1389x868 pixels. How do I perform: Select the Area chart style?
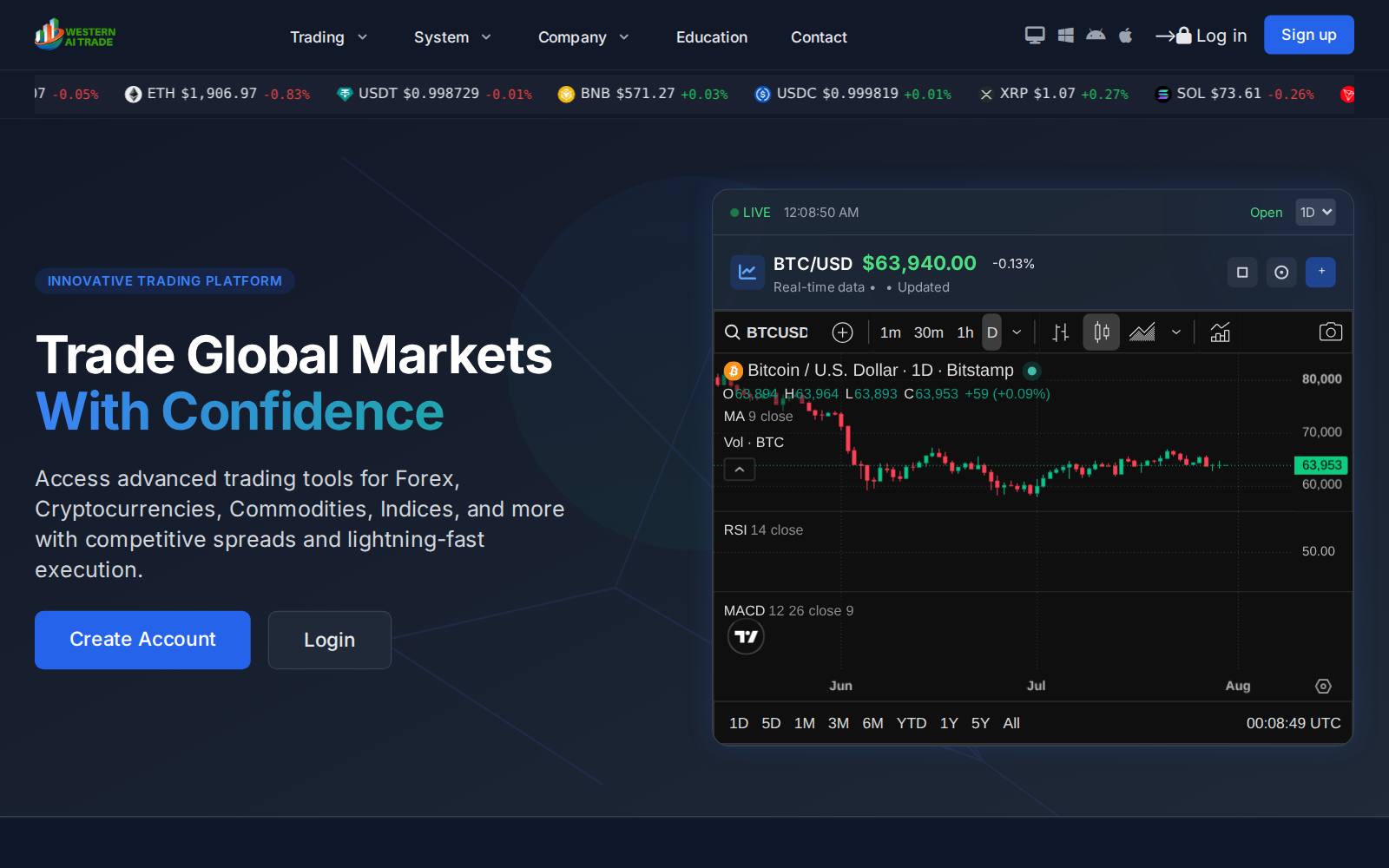tap(1142, 332)
